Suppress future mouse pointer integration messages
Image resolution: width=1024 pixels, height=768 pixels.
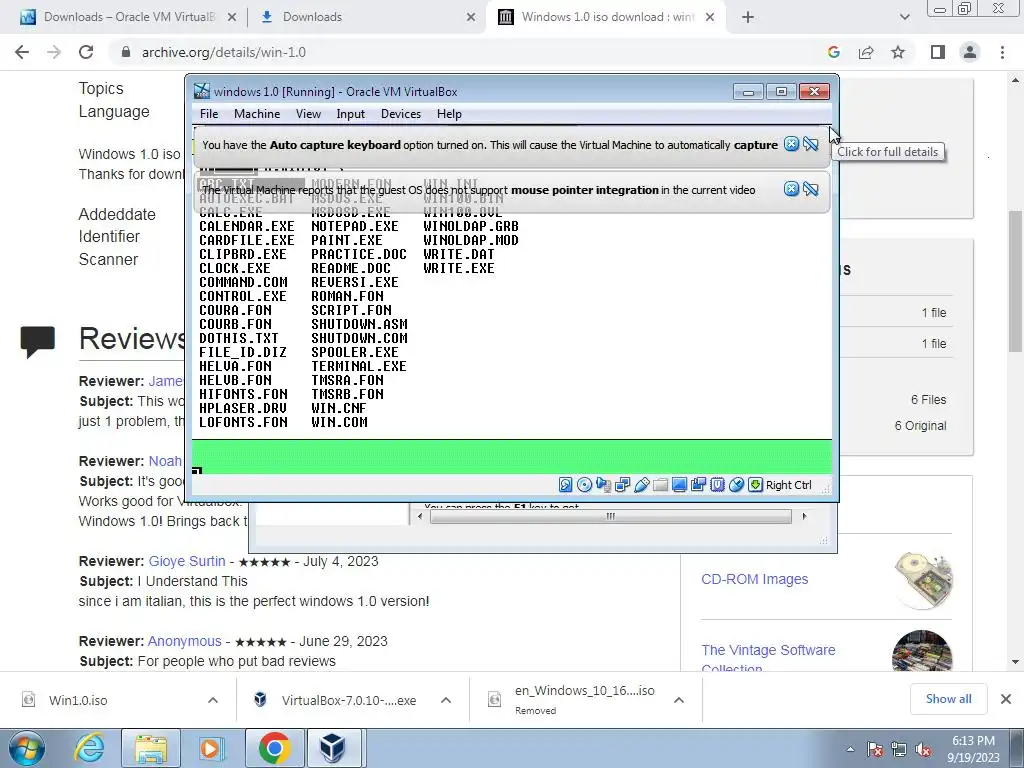pyautogui.click(x=810, y=189)
